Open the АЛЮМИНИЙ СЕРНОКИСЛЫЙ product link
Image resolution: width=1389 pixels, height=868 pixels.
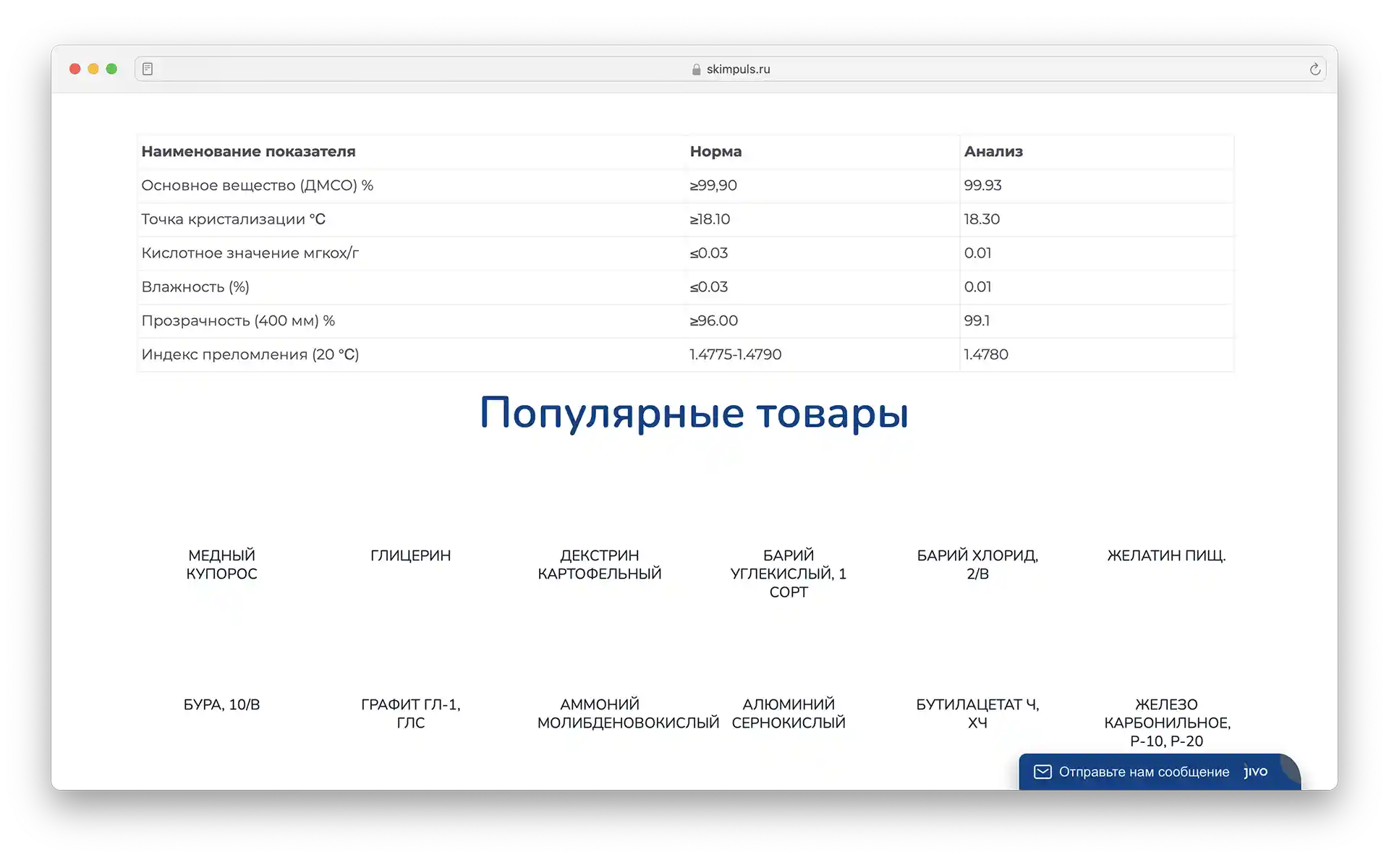coord(789,713)
